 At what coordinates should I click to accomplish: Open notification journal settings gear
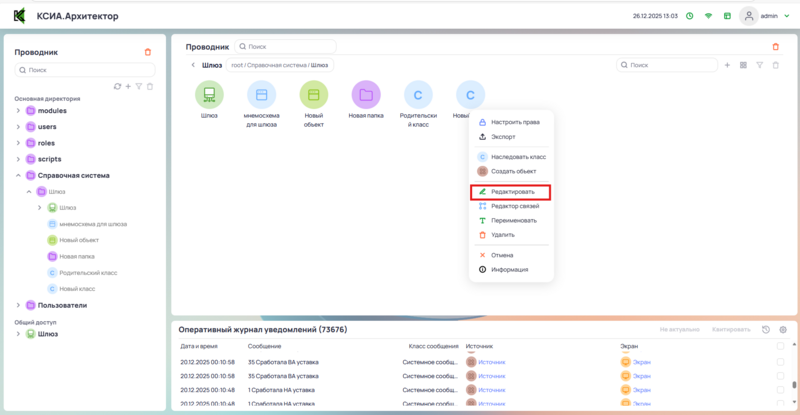(x=783, y=329)
